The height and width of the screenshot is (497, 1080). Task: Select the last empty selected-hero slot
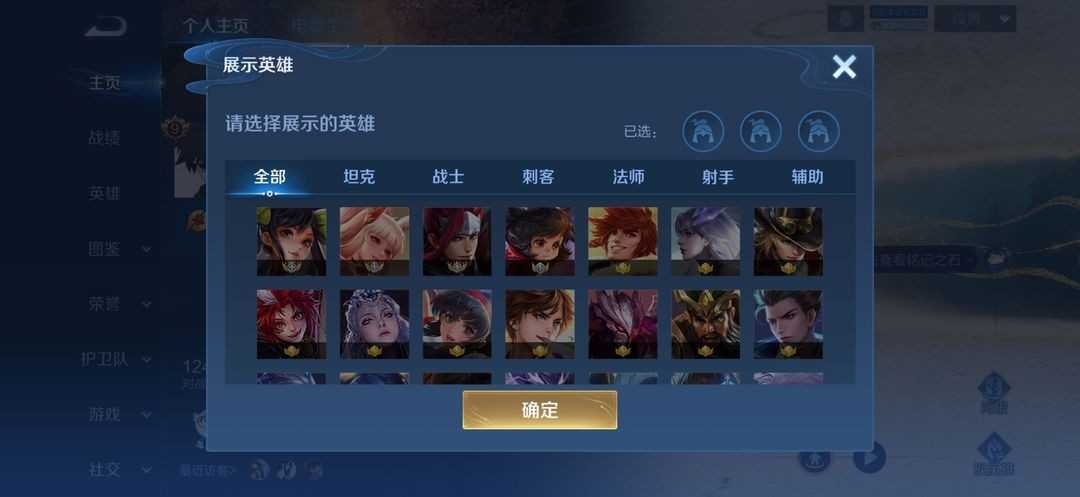(x=818, y=131)
